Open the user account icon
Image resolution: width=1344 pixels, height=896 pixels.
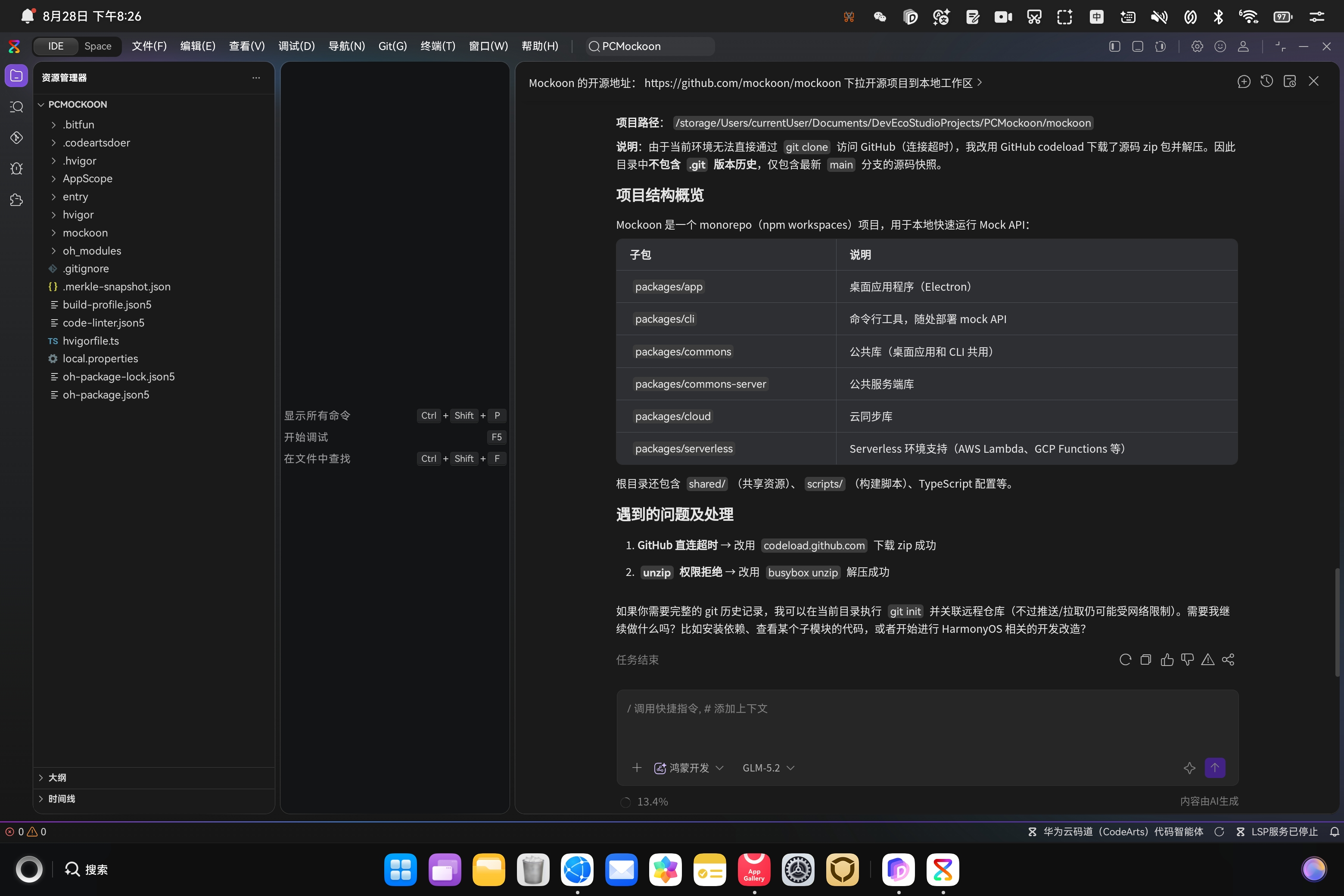coord(1243,46)
